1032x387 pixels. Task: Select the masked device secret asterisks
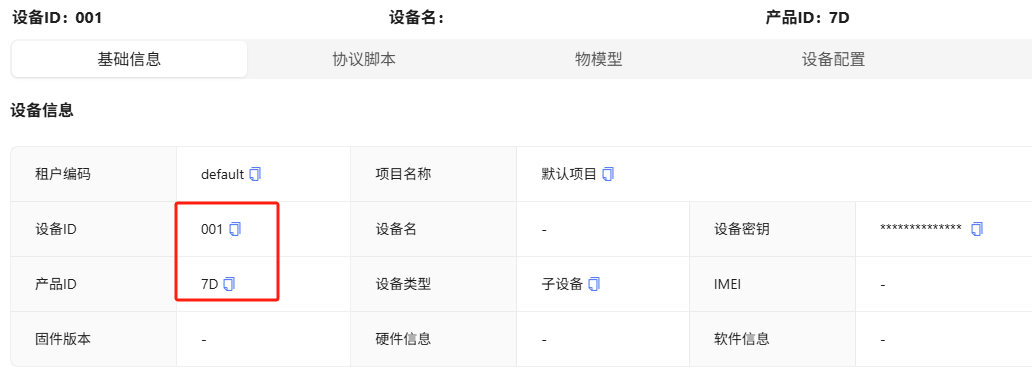click(x=921, y=228)
